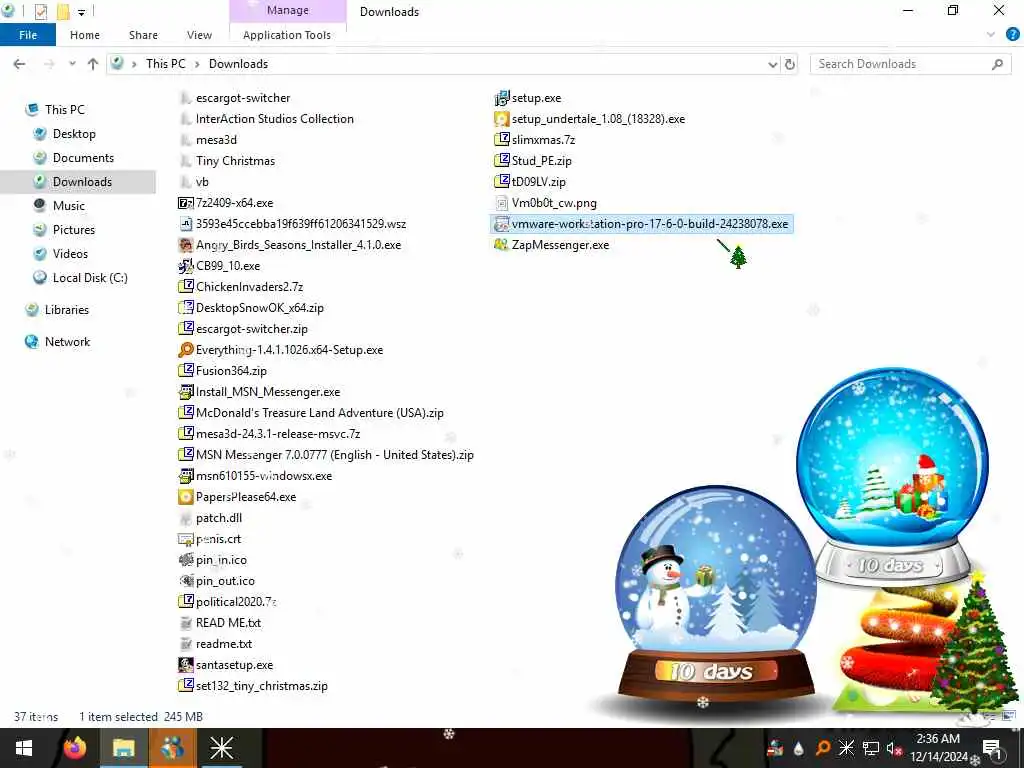Click the setup_undertale_1.08 installer icon
The width and height of the screenshot is (1024, 768).
pos(502,119)
